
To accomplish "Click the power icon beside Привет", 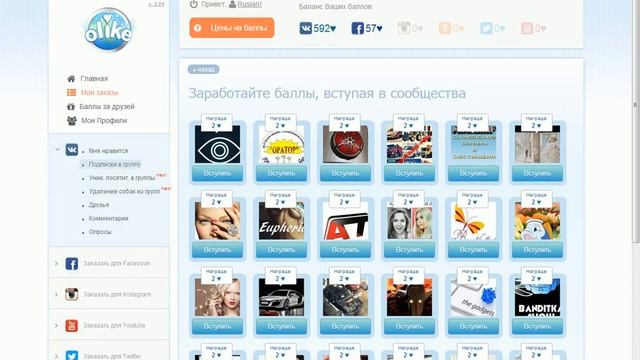I will pyautogui.click(x=193, y=4).
